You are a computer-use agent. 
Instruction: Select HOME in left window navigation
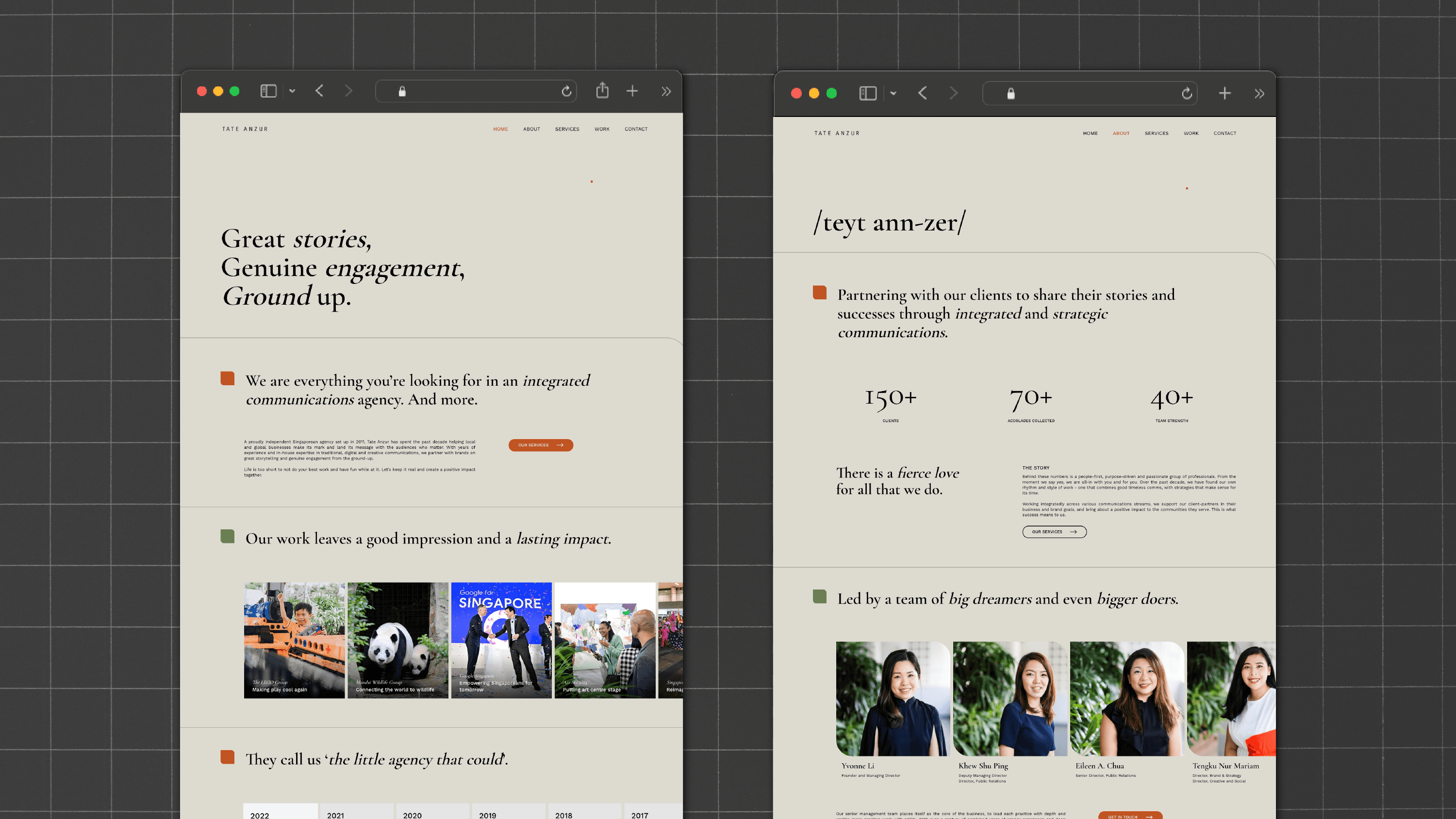click(x=500, y=129)
